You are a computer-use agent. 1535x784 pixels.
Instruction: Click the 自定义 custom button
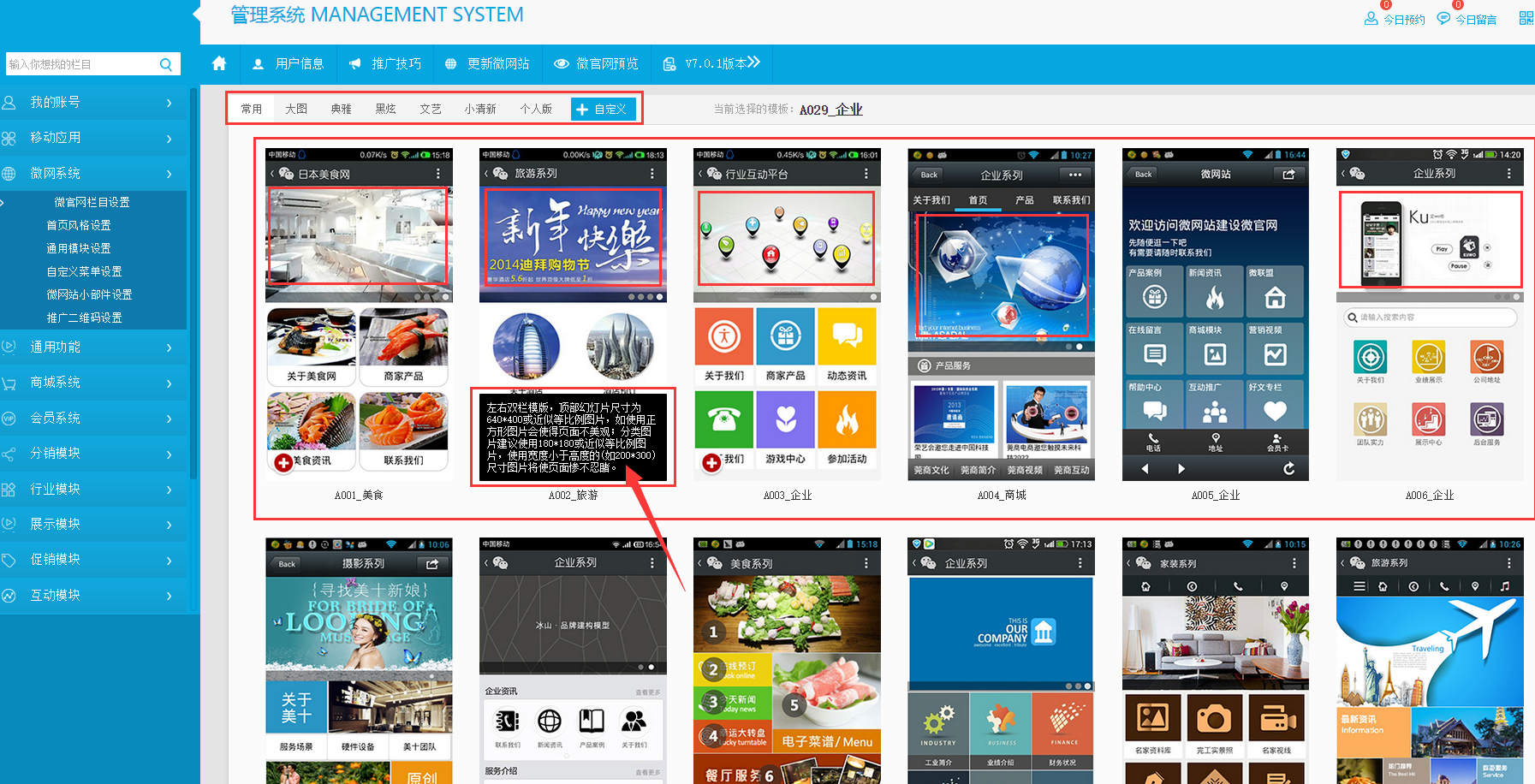603,109
